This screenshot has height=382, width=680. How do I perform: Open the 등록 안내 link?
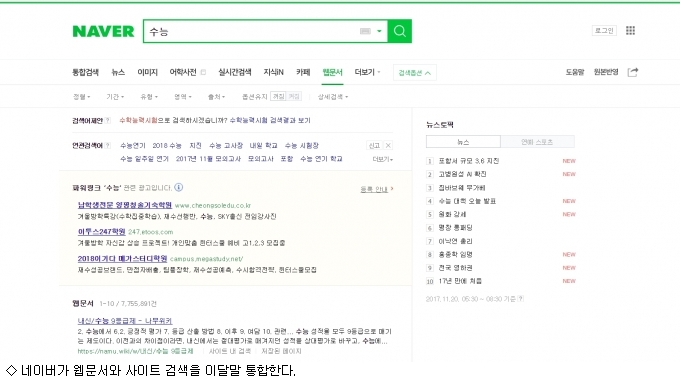(374, 189)
